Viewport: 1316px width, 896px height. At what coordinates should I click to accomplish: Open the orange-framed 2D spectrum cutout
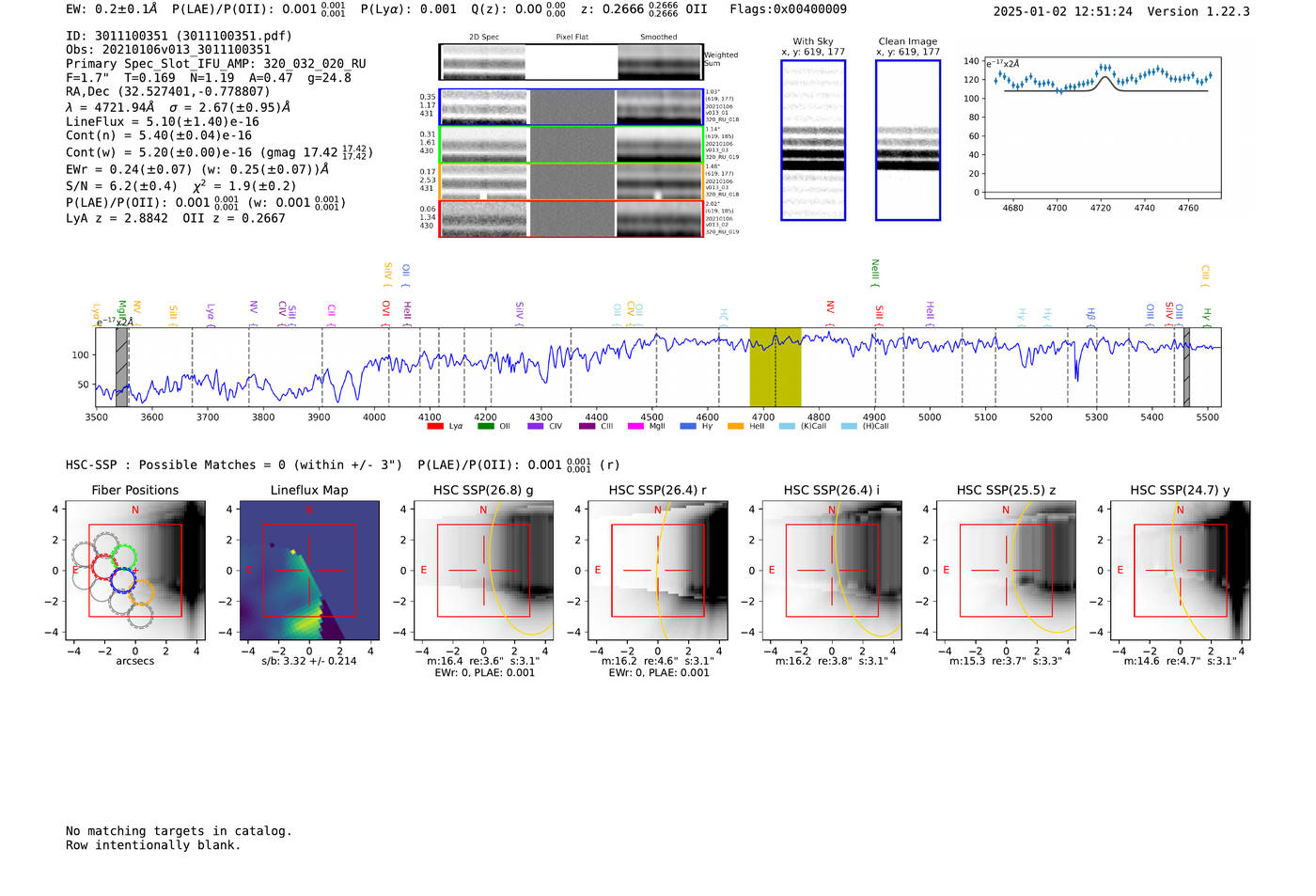pyautogui.click(x=572, y=182)
